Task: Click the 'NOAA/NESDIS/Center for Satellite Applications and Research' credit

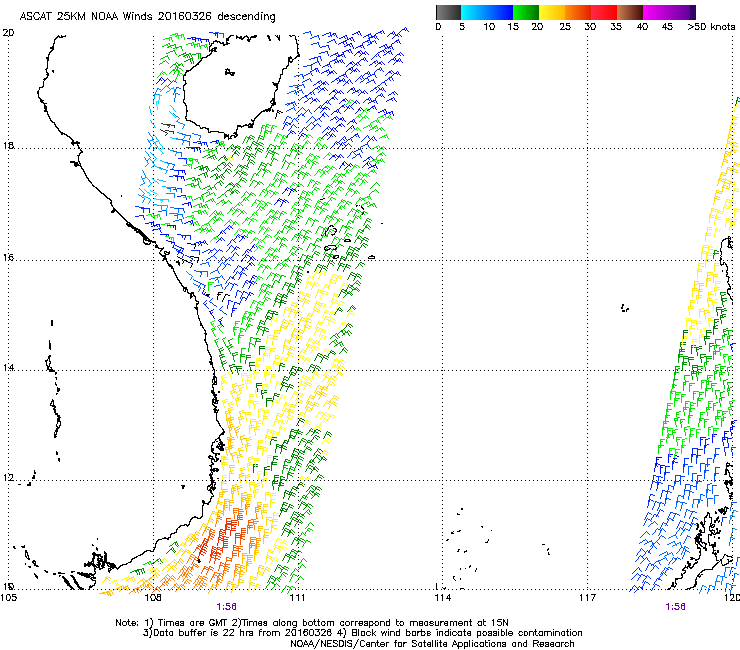Action: (x=432, y=644)
